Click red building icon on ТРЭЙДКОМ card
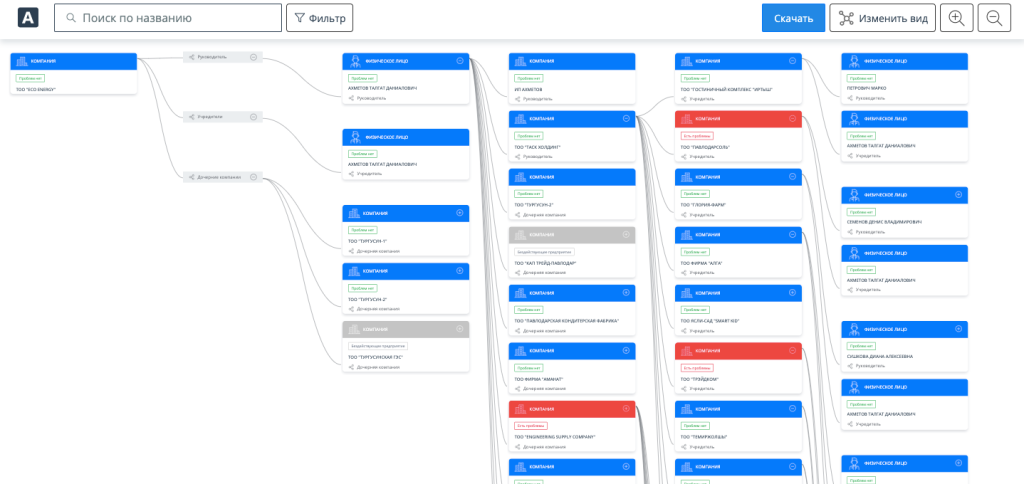The image size is (1024, 484). click(688, 350)
